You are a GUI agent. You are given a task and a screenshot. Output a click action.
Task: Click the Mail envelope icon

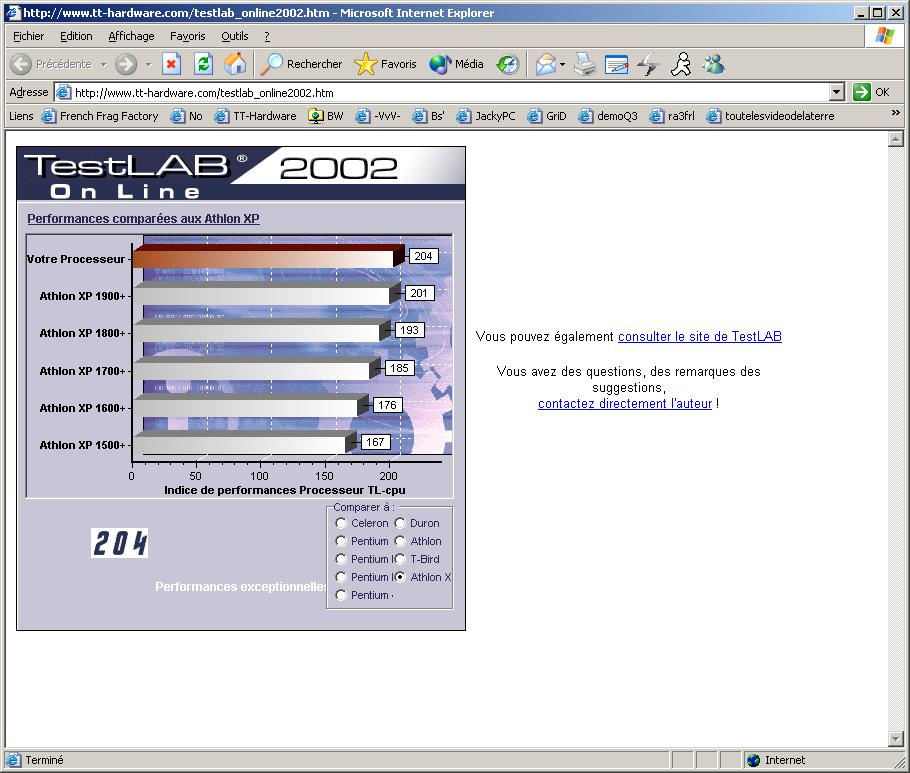(545, 64)
